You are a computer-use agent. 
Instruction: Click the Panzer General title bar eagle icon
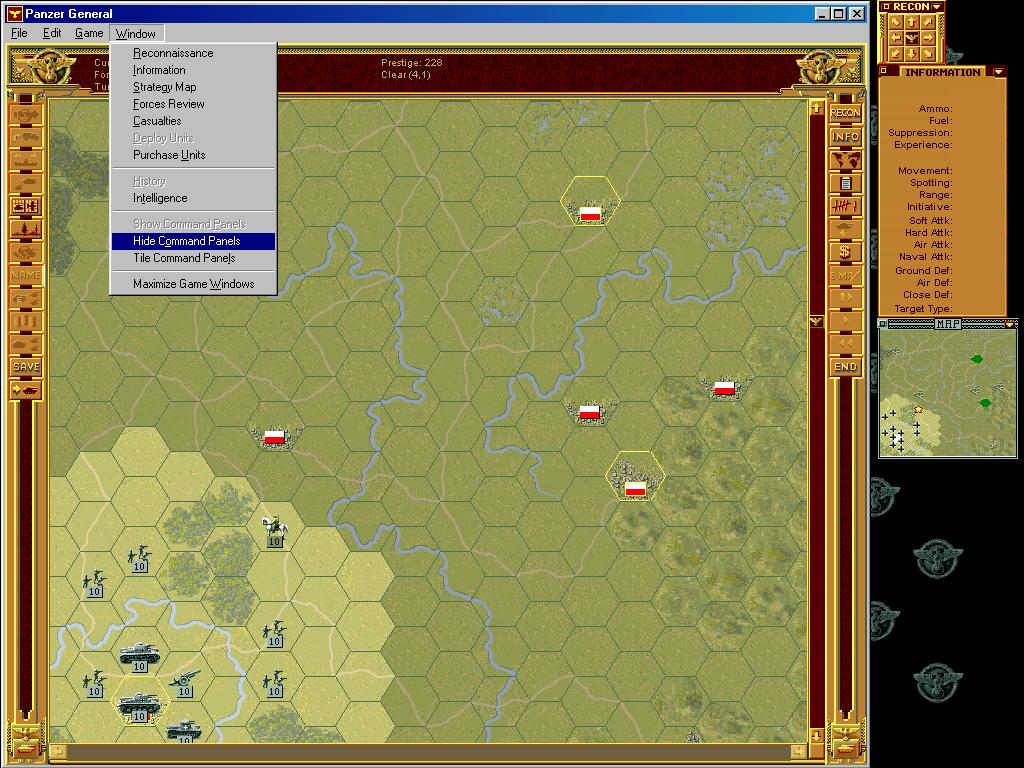(14, 13)
